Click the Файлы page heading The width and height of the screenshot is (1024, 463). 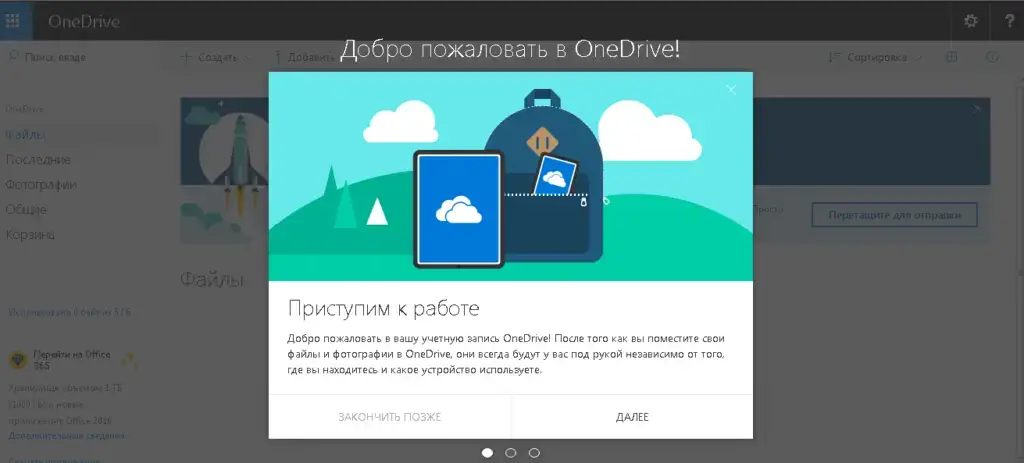point(212,280)
